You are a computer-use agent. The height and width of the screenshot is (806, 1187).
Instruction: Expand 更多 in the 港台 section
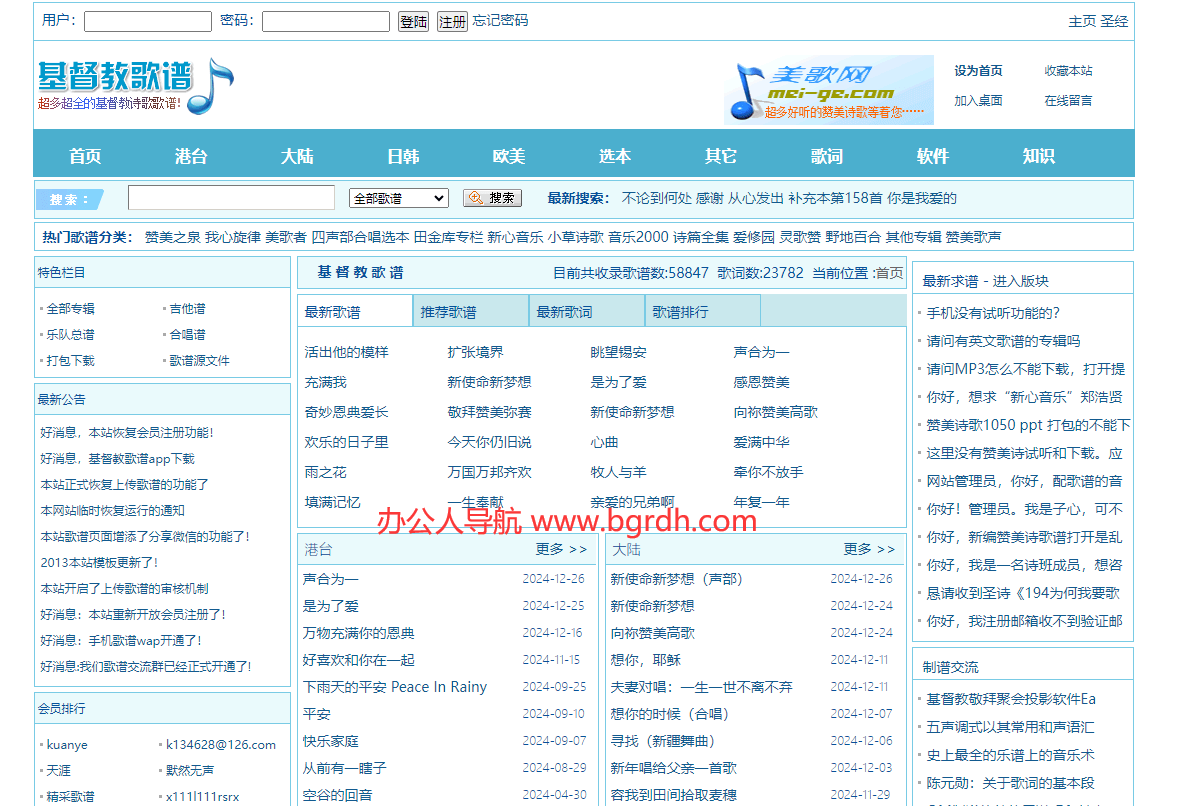(561, 549)
